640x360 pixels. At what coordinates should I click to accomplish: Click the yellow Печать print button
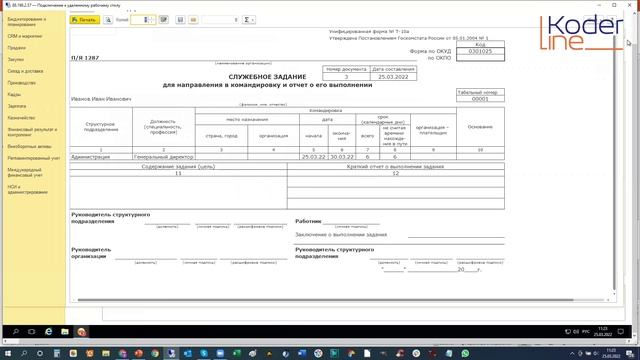84,20
